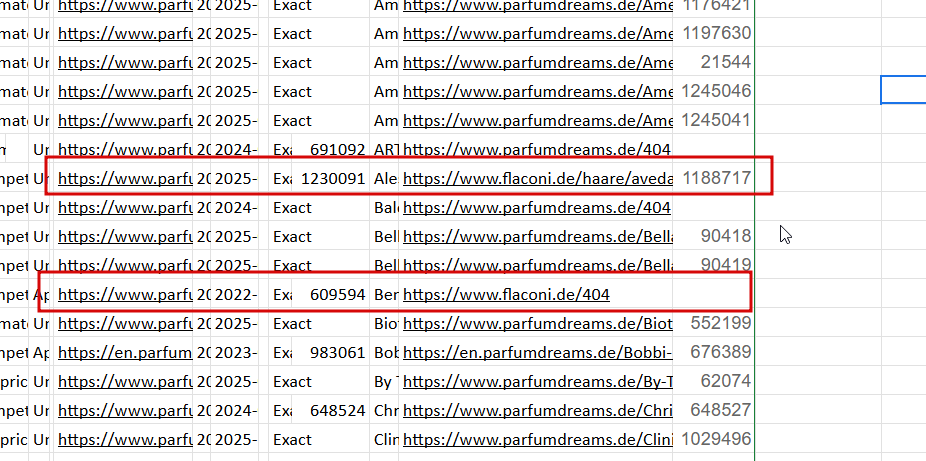This screenshot has width=926, height=461.
Task: Select the cell containing 1029496
Action: click(x=714, y=440)
